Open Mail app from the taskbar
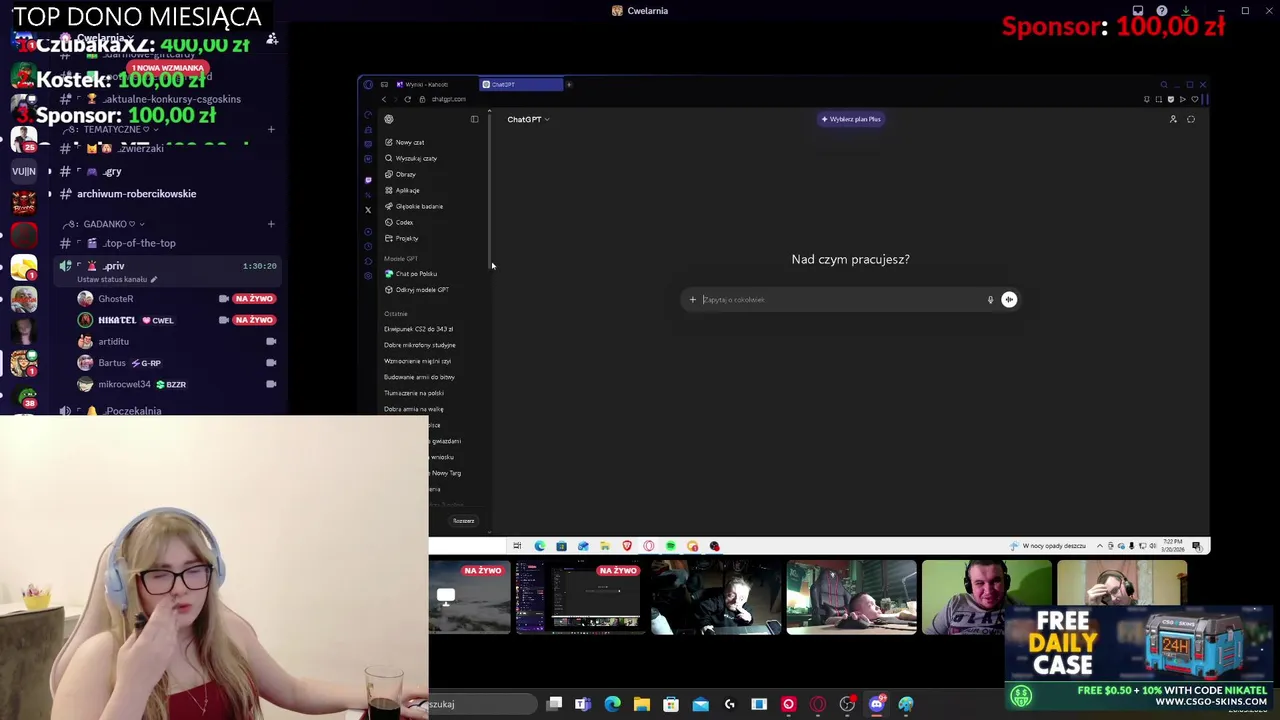1280x720 pixels. point(700,704)
